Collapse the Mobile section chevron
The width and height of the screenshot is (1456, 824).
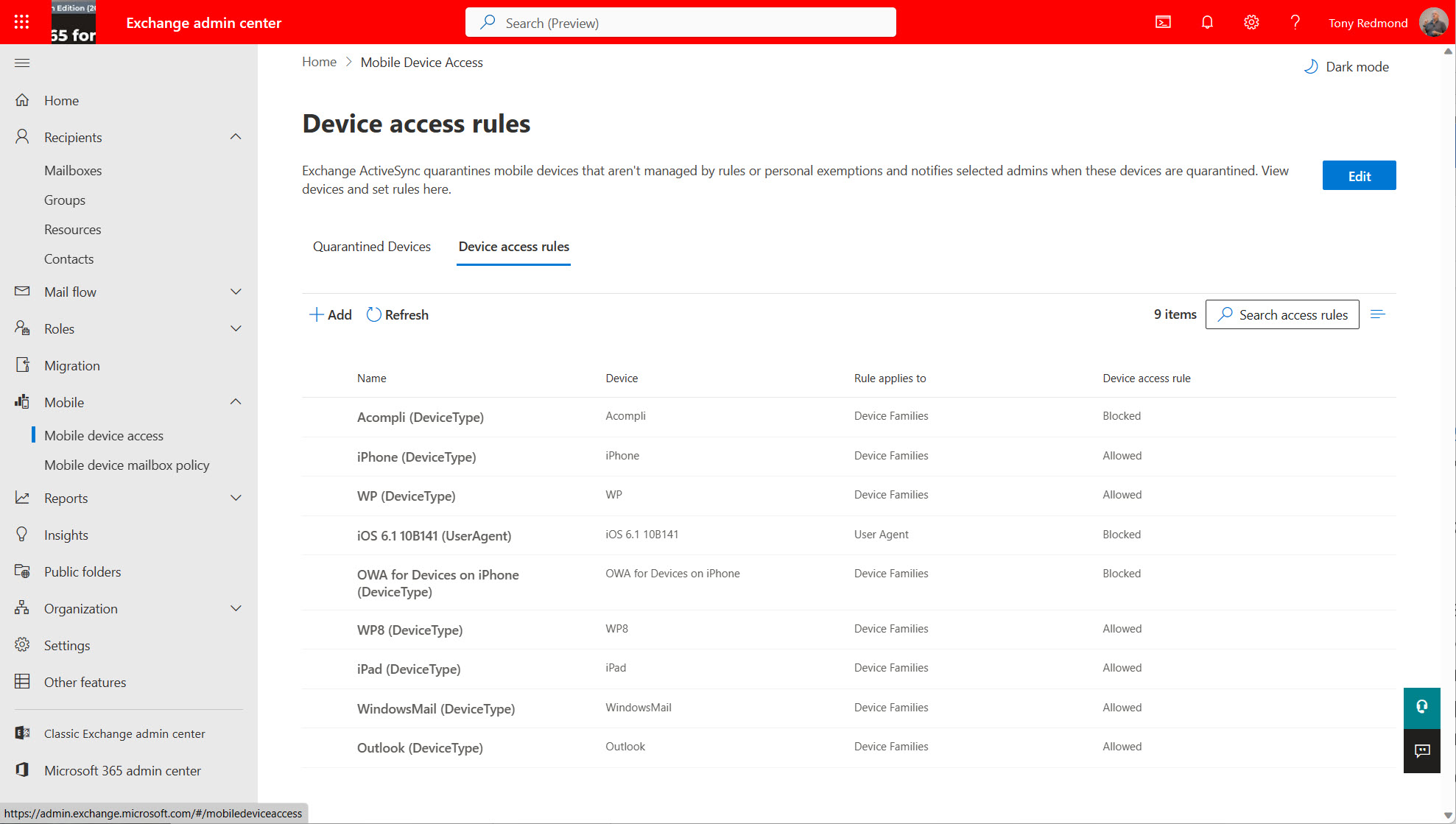click(x=236, y=402)
